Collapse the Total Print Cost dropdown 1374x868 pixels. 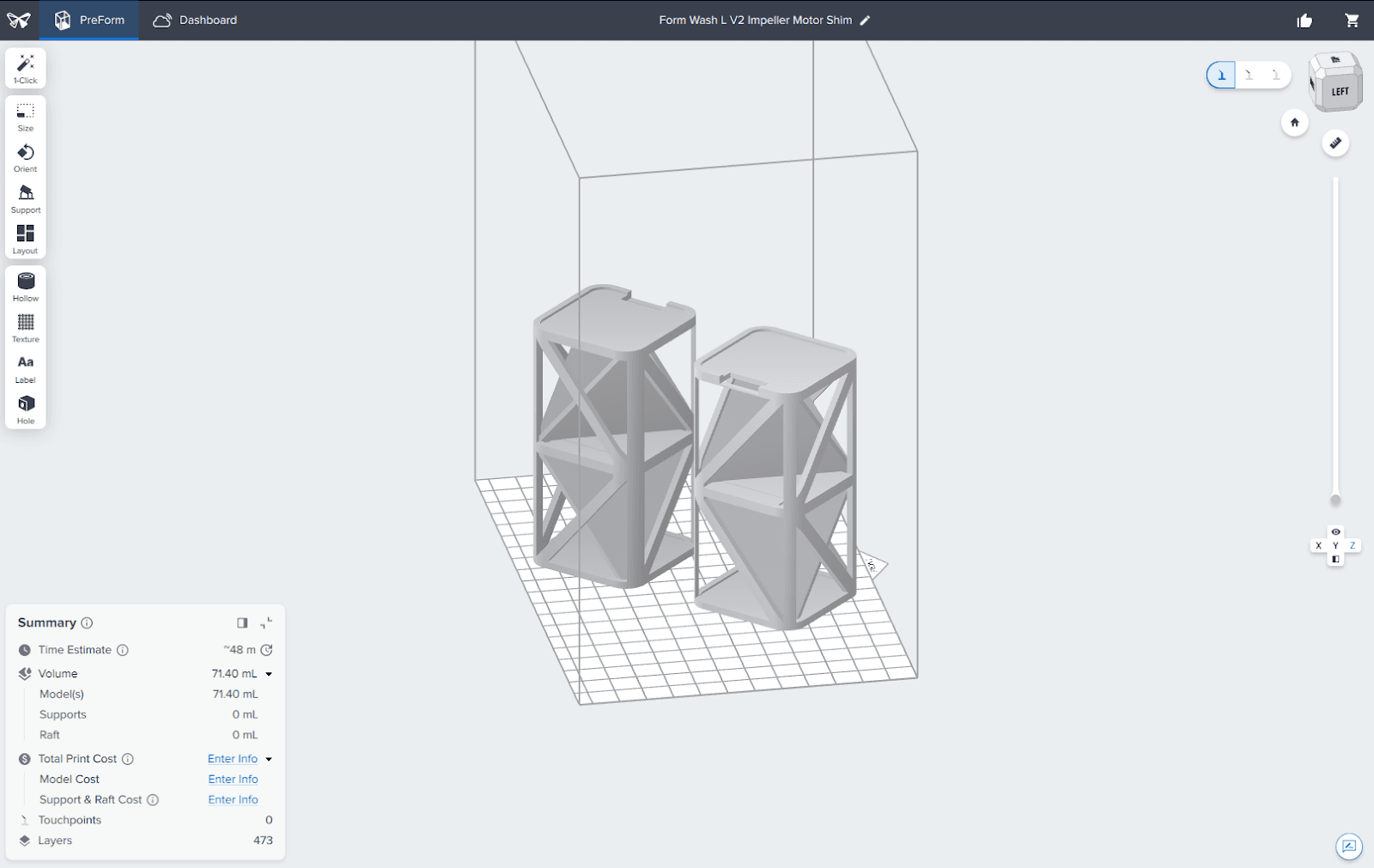click(269, 759)
